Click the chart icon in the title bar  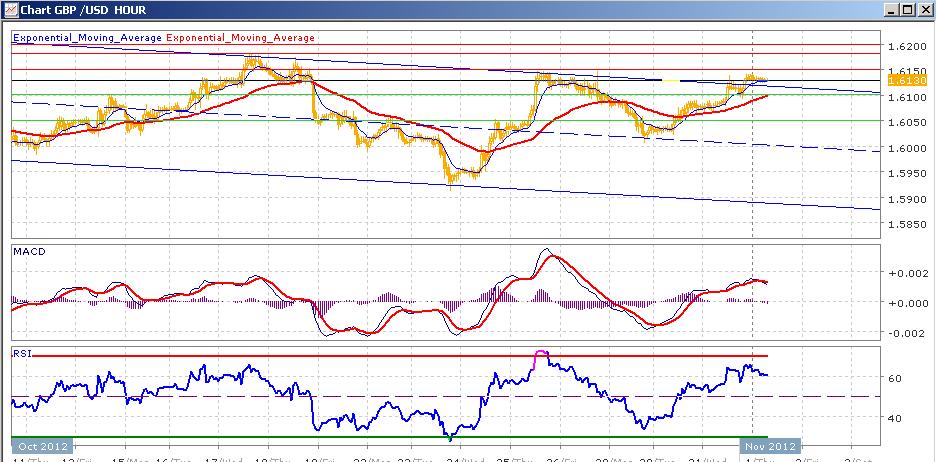(x=11, y=9)
